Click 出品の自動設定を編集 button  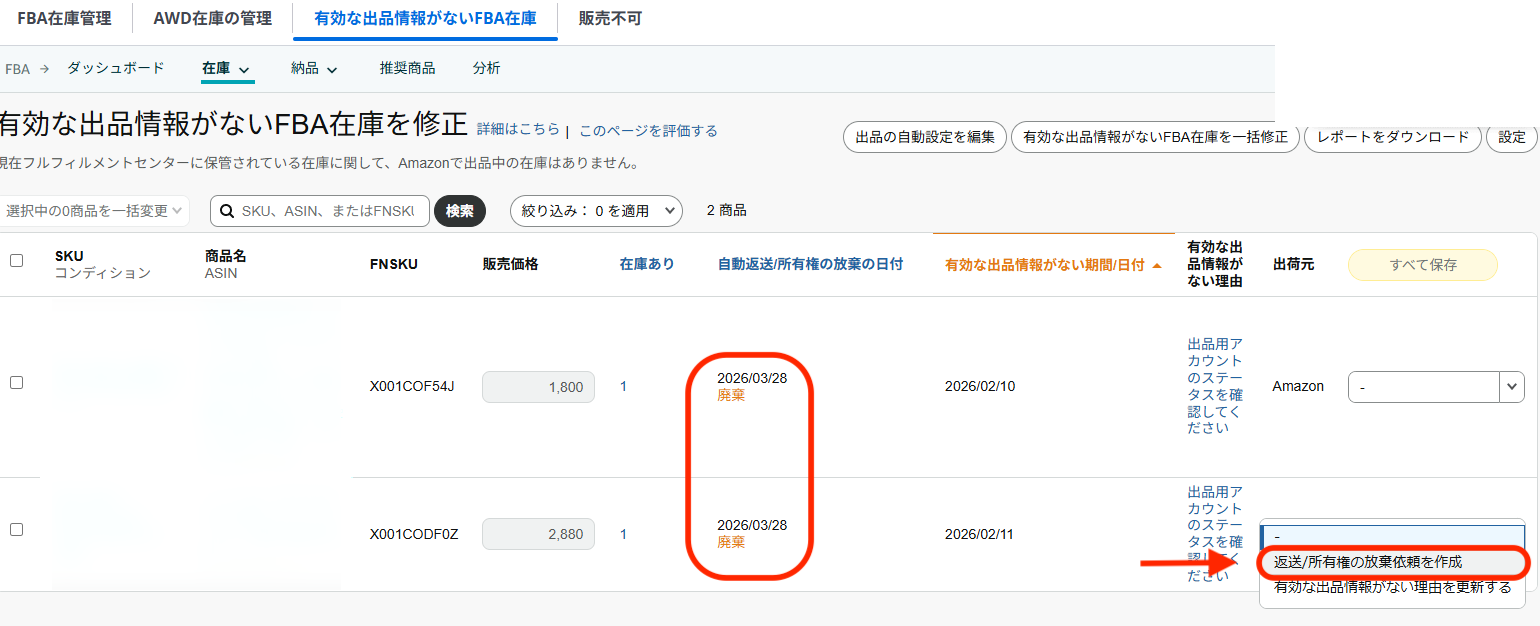(x=924, y=137)
